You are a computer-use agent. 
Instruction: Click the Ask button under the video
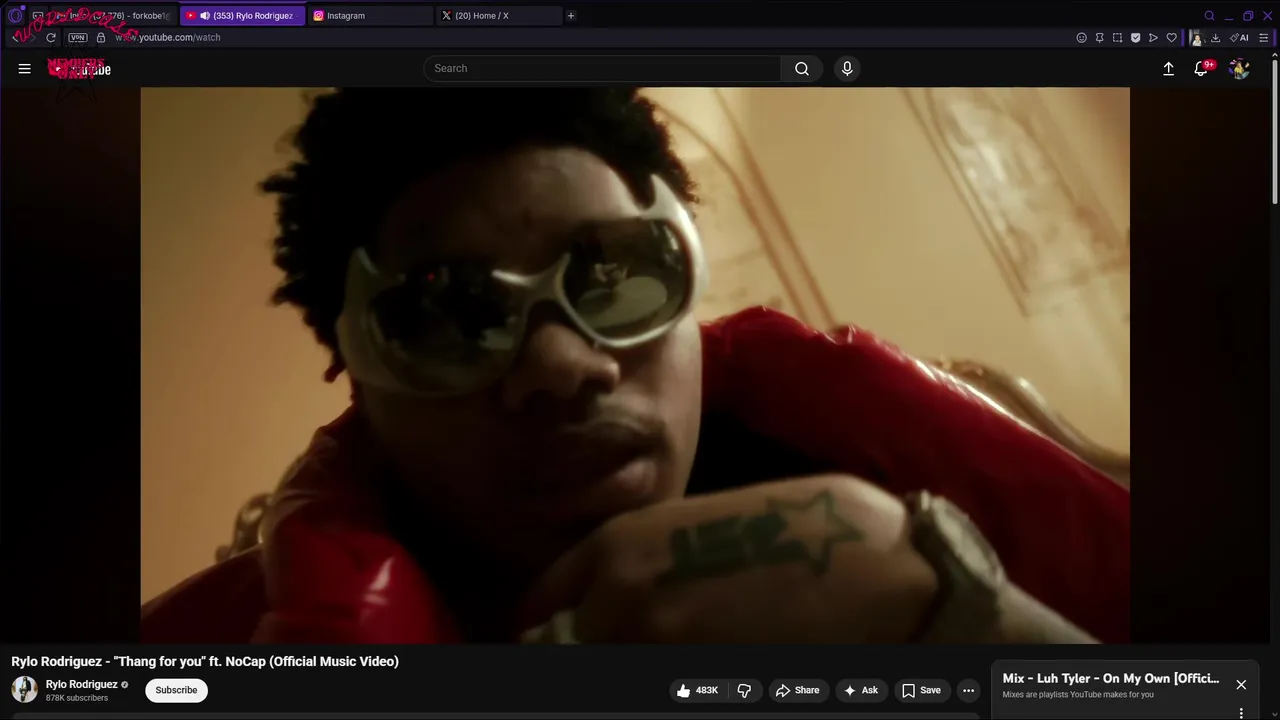tap(861, 690)
